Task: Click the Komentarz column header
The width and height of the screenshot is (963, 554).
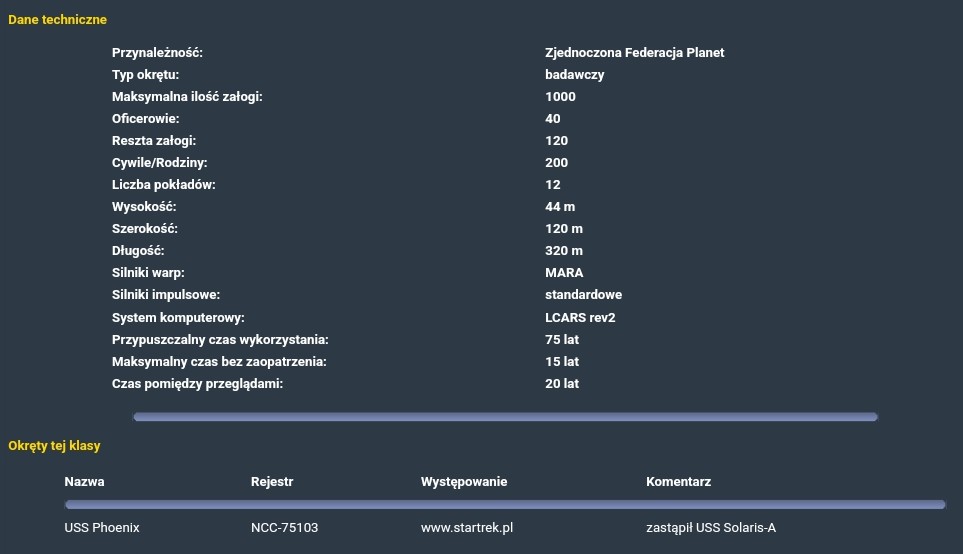Action: pos(679,482)
